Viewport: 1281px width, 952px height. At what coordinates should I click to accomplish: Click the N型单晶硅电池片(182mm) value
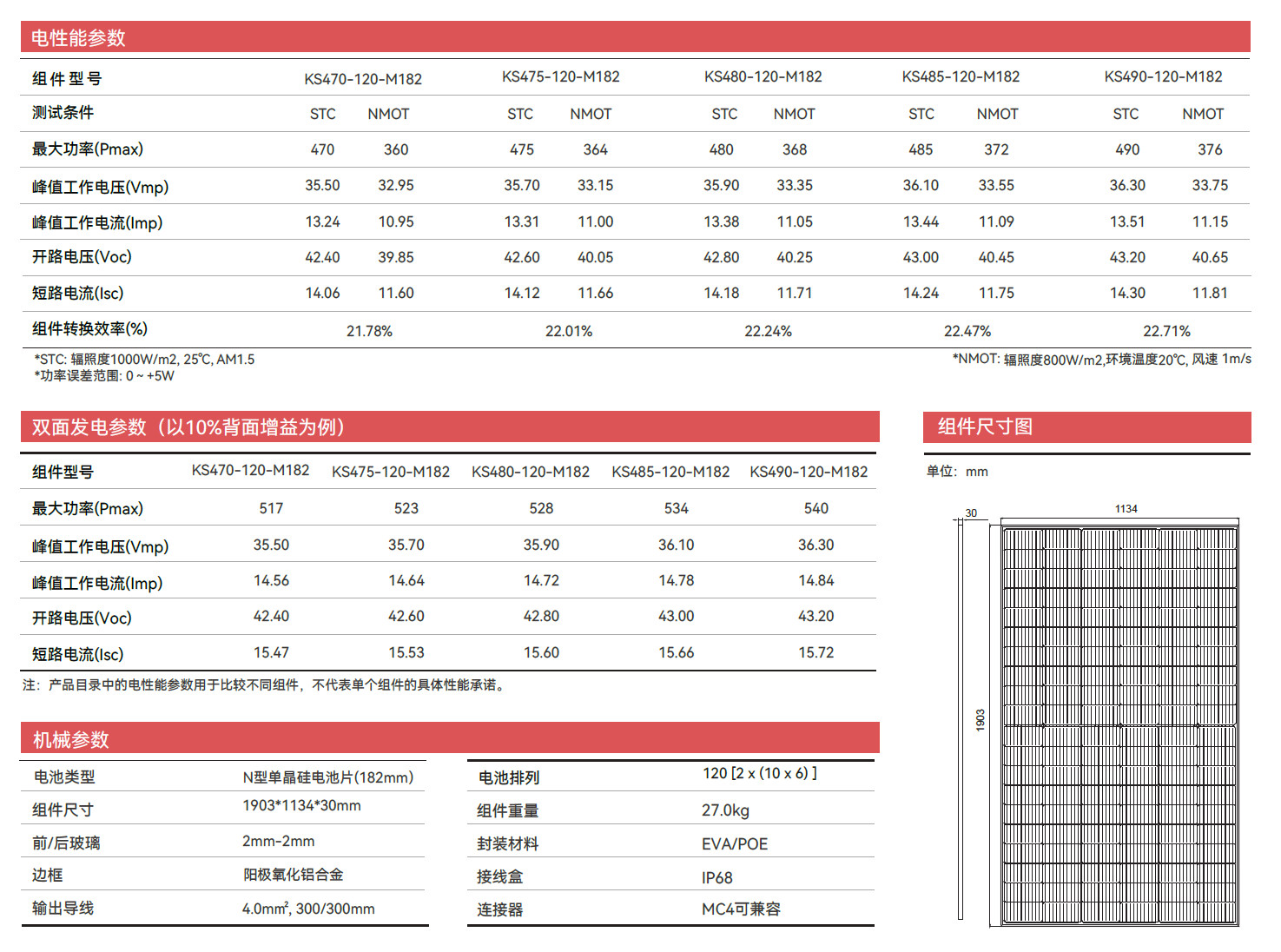tap(328, 777)
